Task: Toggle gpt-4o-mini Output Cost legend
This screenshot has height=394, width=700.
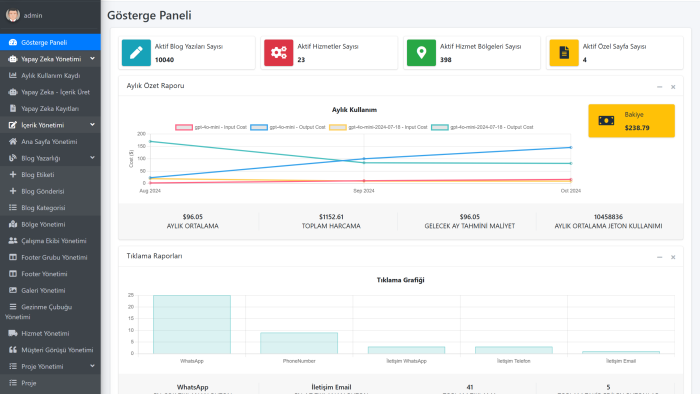Action: pyautogui.click(x=288, y=127)
